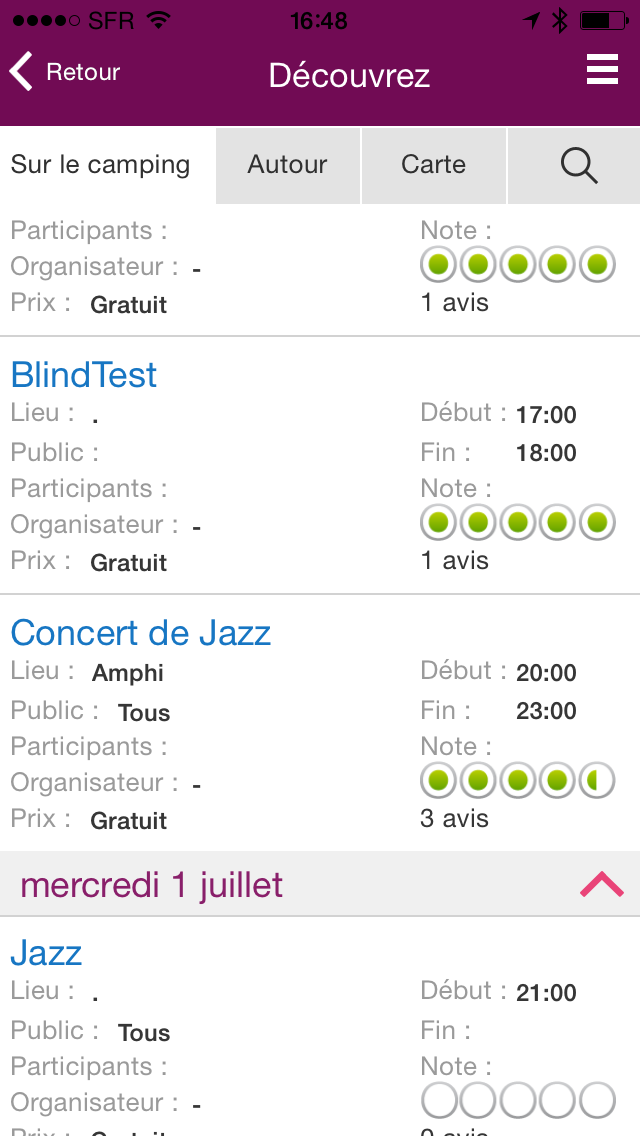Tap Concert de Jazz's half-filled fifth rating circle
Screen dimensions: 640x1136
pos(597,781)
